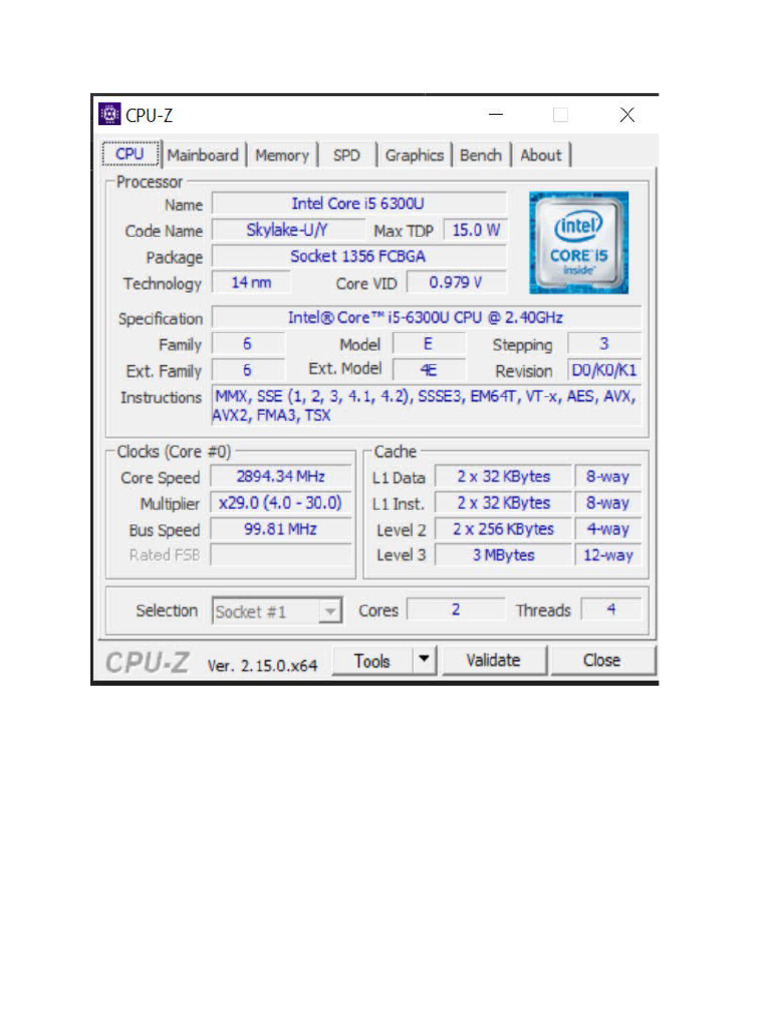
Task: Open the About tab
Action: click(x=541, y=155)
